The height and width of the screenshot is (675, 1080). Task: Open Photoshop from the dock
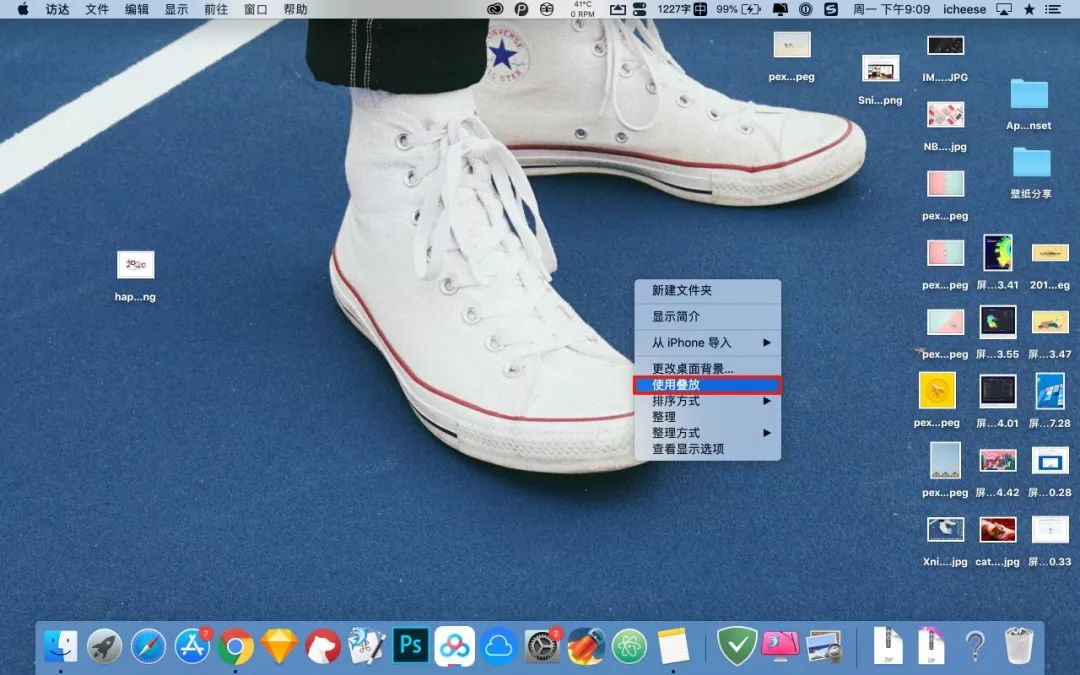pyautogui.click(x=410, y=645)
